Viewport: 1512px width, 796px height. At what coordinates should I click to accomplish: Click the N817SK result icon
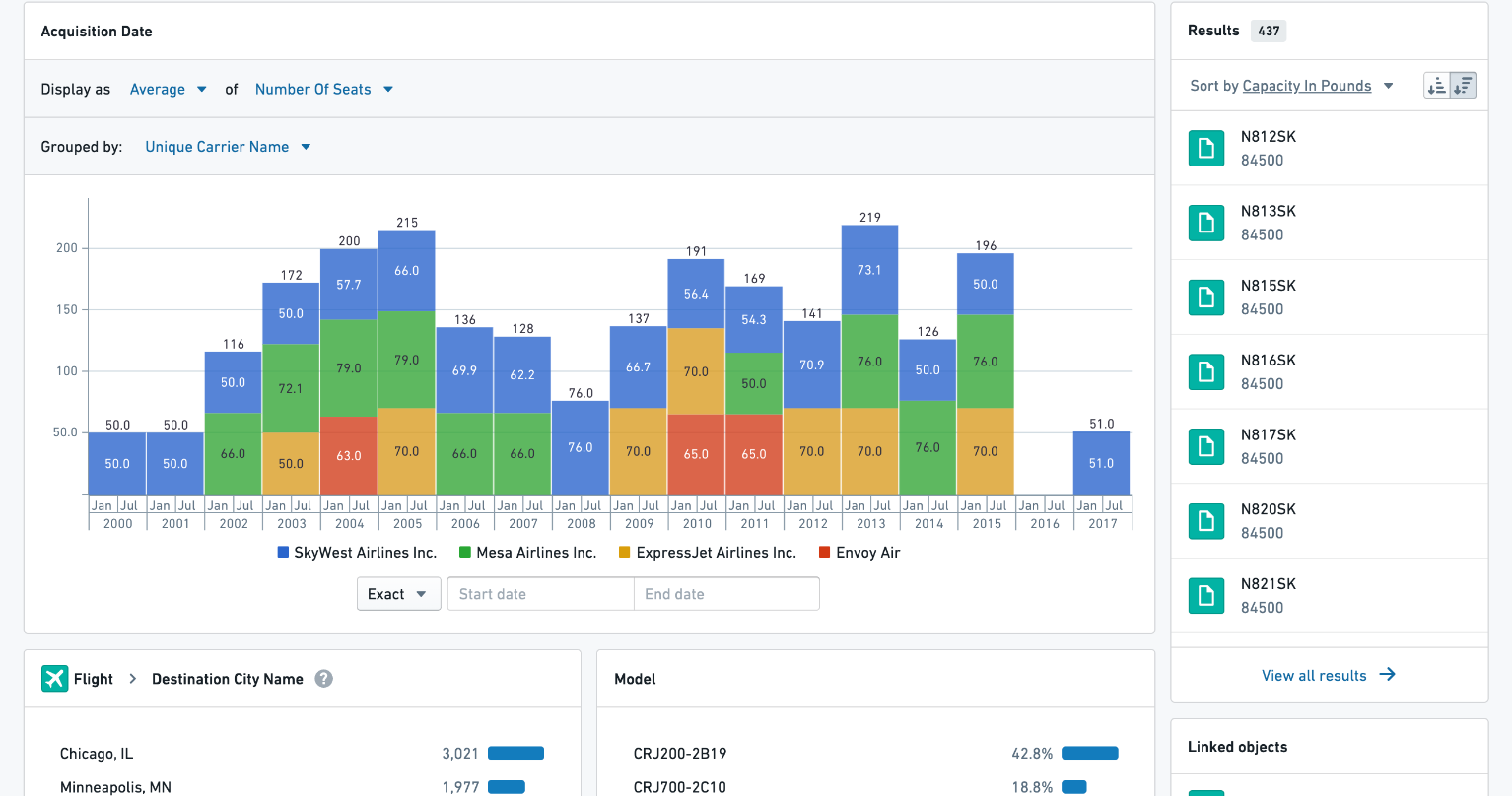1205,447
